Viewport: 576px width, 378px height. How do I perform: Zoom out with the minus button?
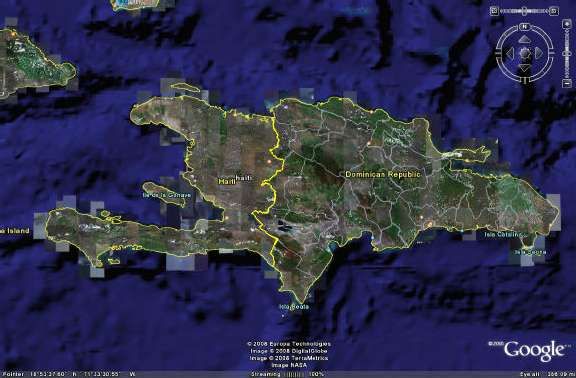(567, 83)
